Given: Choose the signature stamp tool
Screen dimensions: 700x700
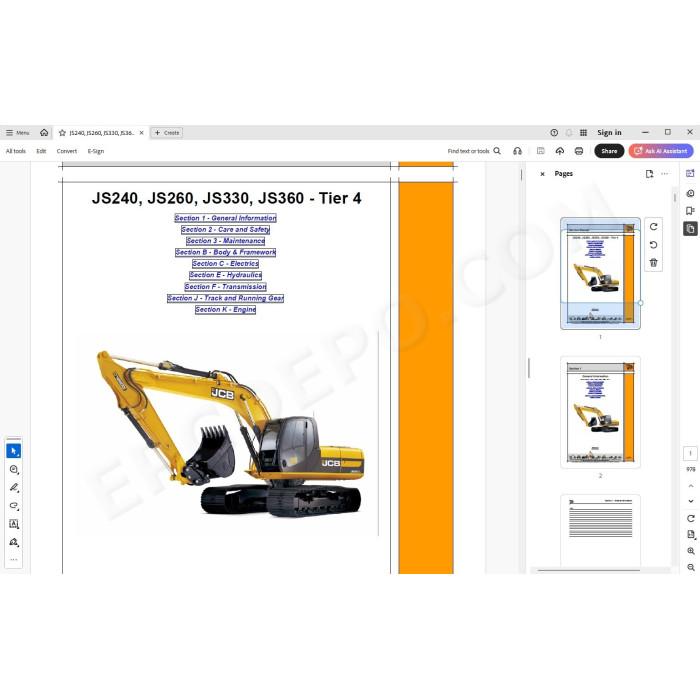Looking at the screenshot, I should pos(13,542).
